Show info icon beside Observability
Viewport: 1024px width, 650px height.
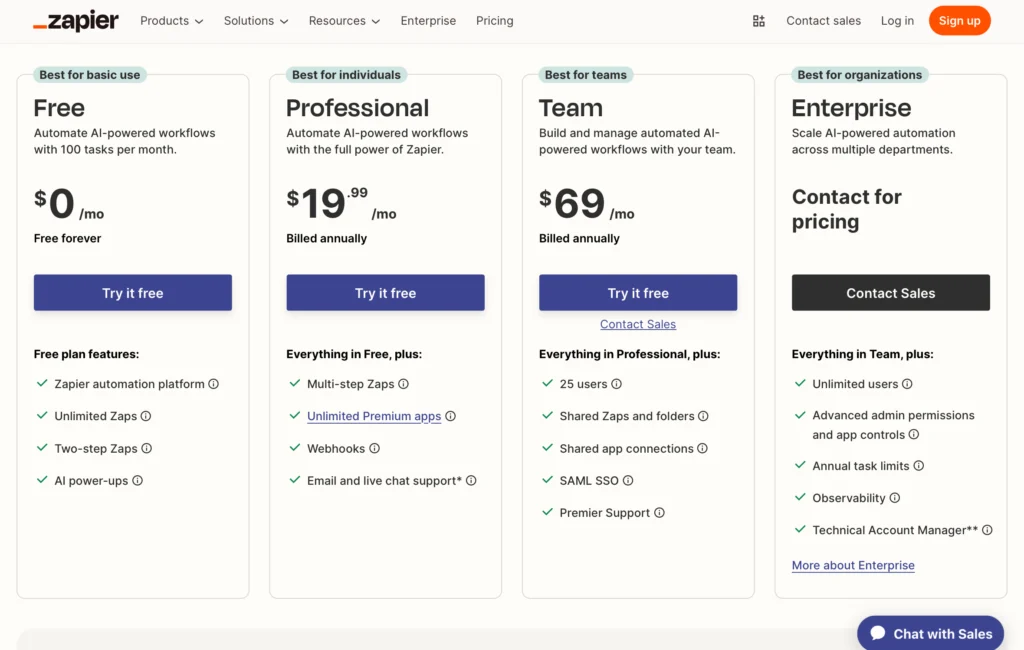click(x=895, y=498)
